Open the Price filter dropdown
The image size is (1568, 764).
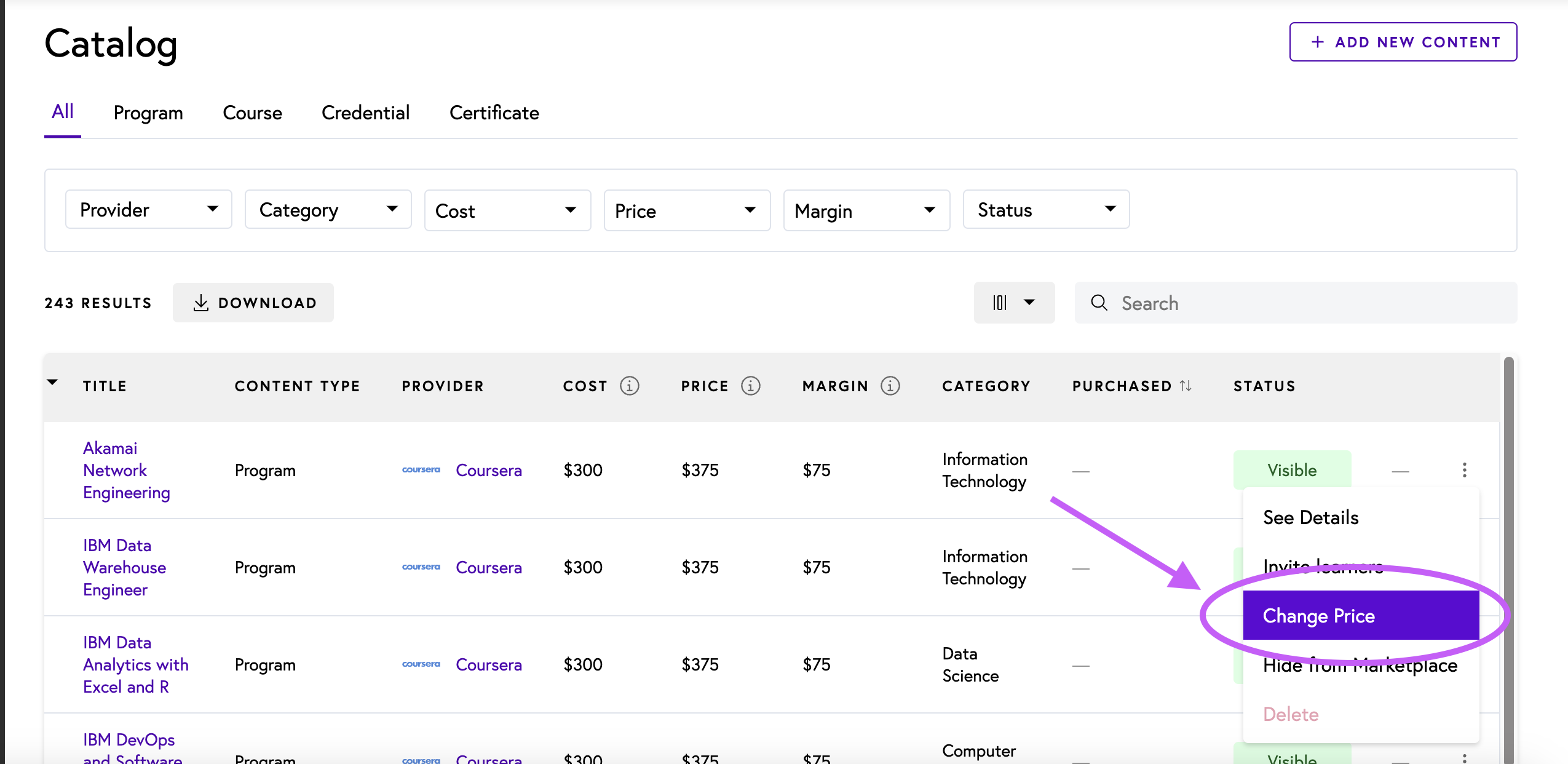(x=687, y=210)
